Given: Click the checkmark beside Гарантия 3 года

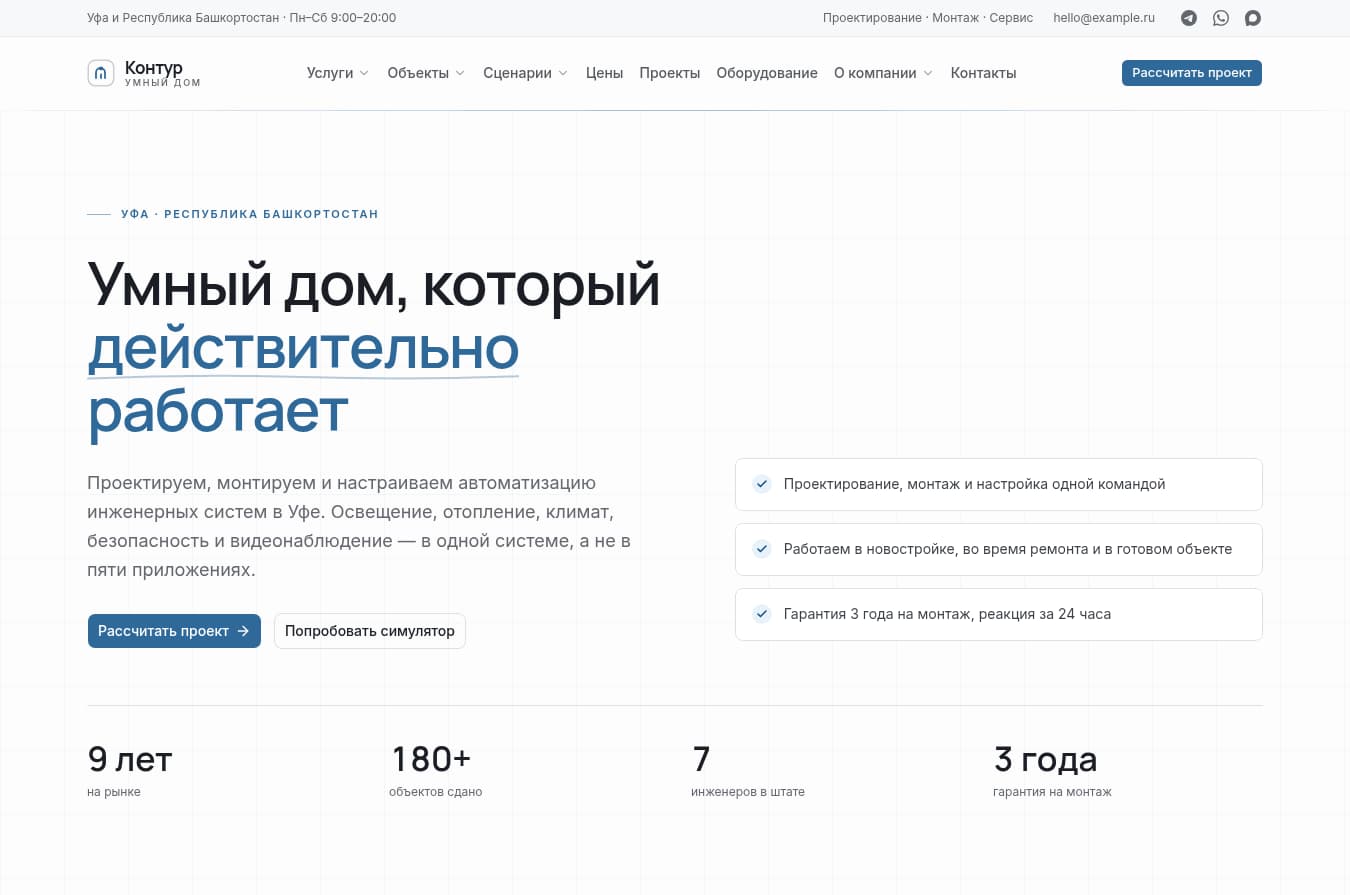Looking at the screenshot, I should pos(762,614).
